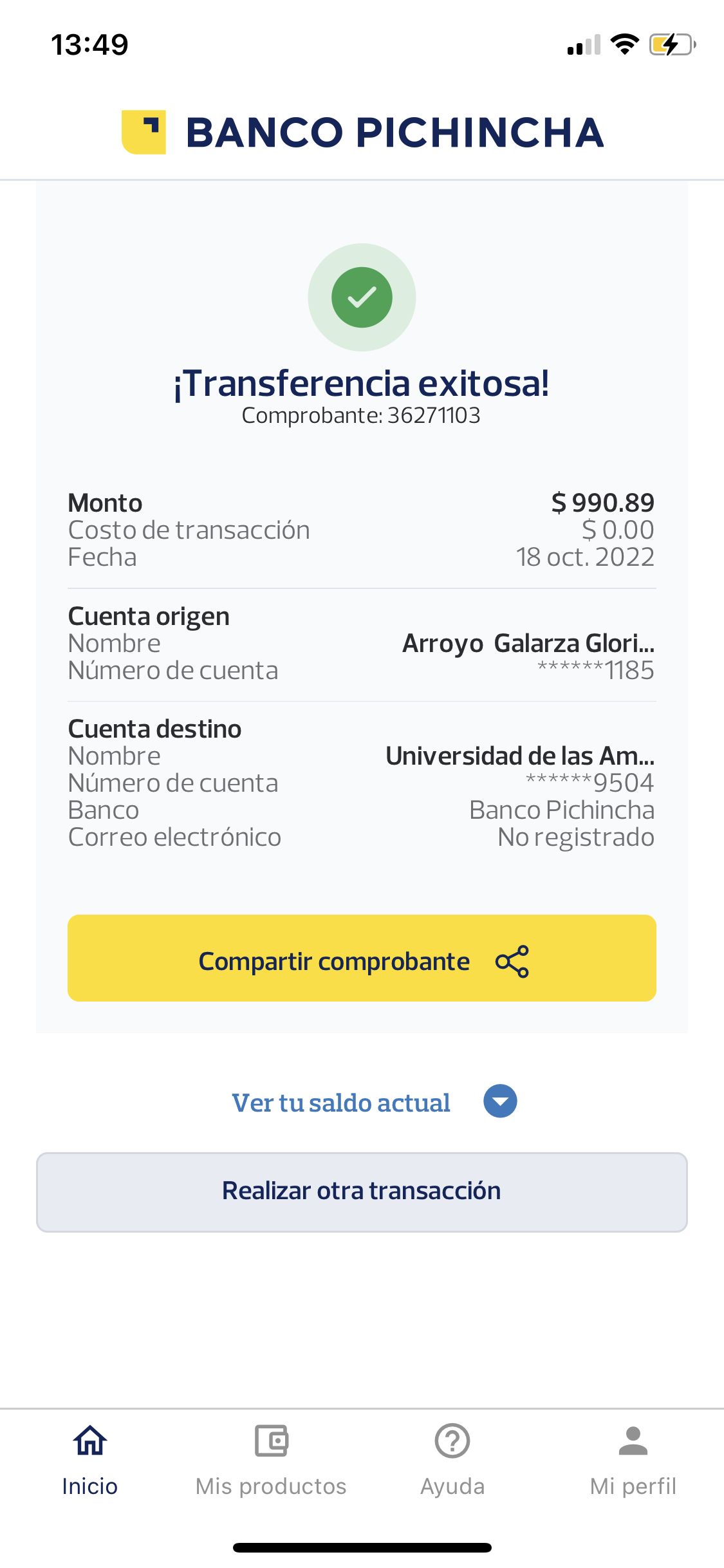Tap the Ayuda question mark icon

tap(452, 1441)
